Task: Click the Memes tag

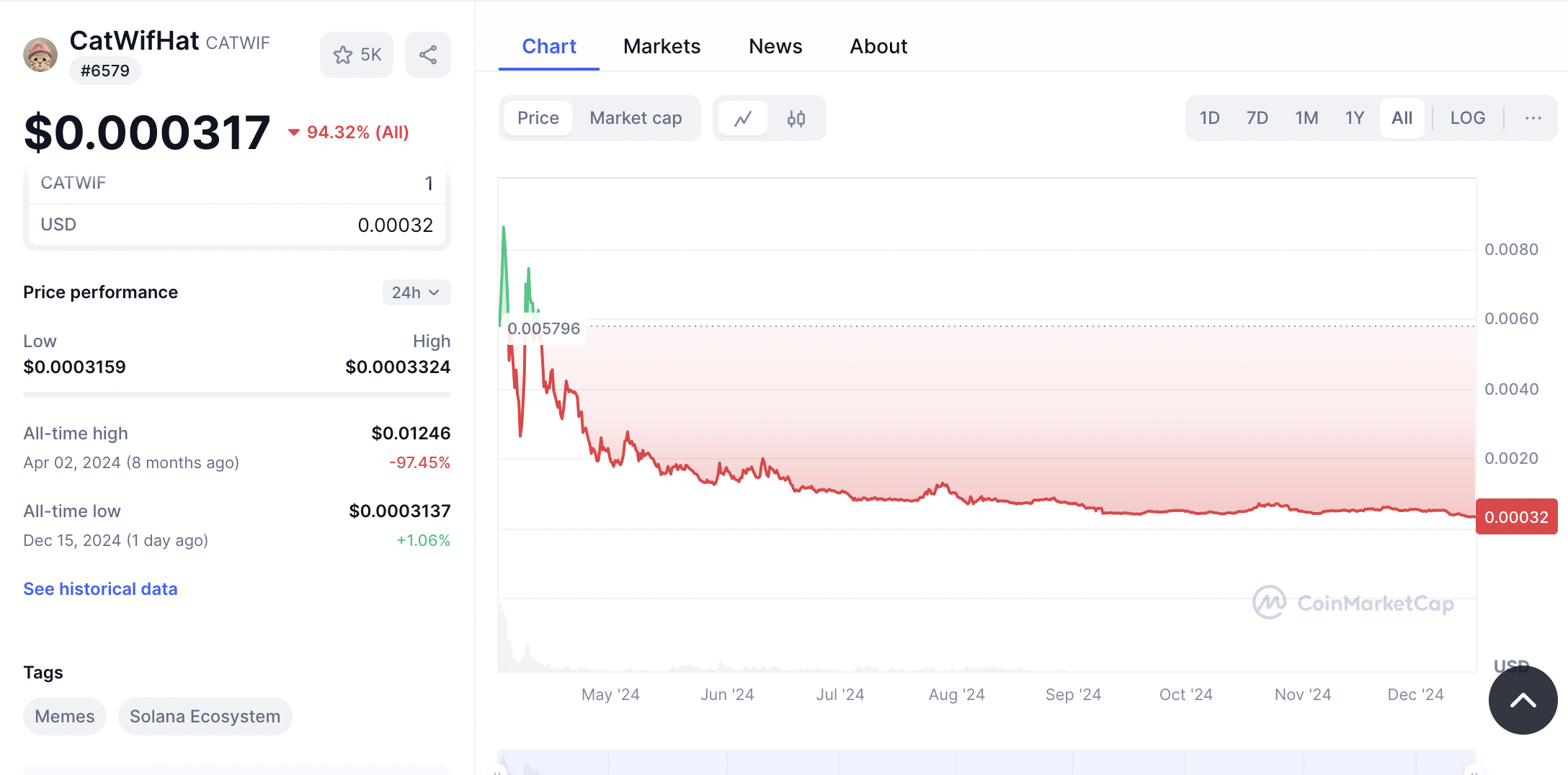Action: point(65,717)
